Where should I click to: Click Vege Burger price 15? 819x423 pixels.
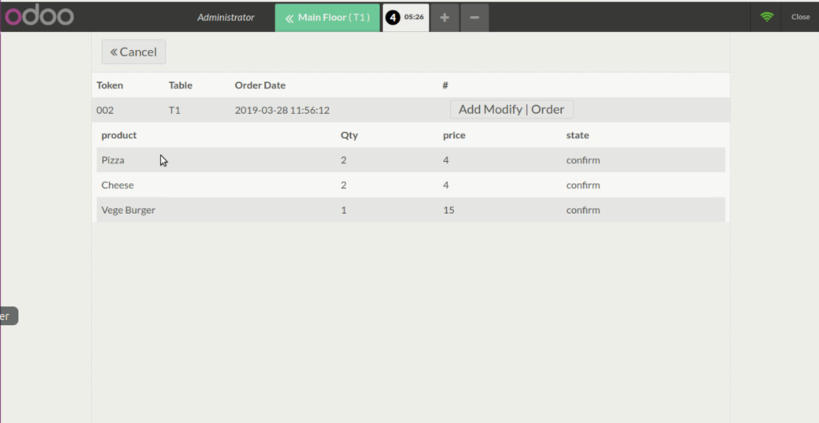[449, 210]
